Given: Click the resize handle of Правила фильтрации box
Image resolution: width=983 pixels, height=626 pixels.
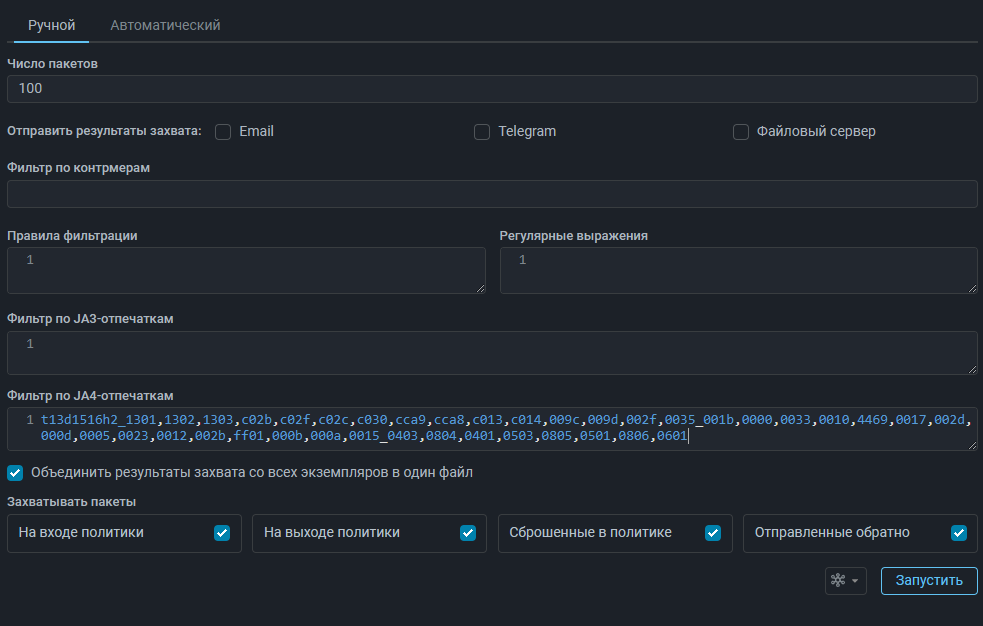Looking at the screenshot, I should point(480,288).
